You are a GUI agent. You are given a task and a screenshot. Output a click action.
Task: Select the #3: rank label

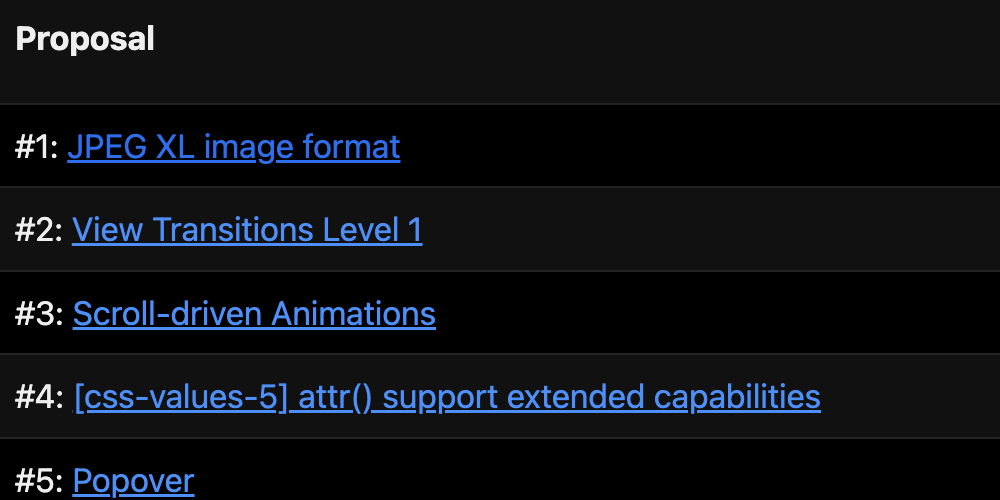[40, 314]
